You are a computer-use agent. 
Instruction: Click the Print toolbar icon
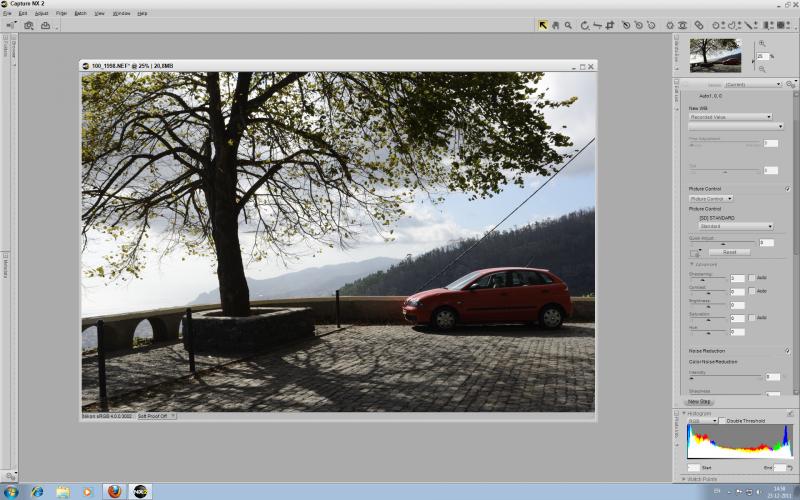46,25
